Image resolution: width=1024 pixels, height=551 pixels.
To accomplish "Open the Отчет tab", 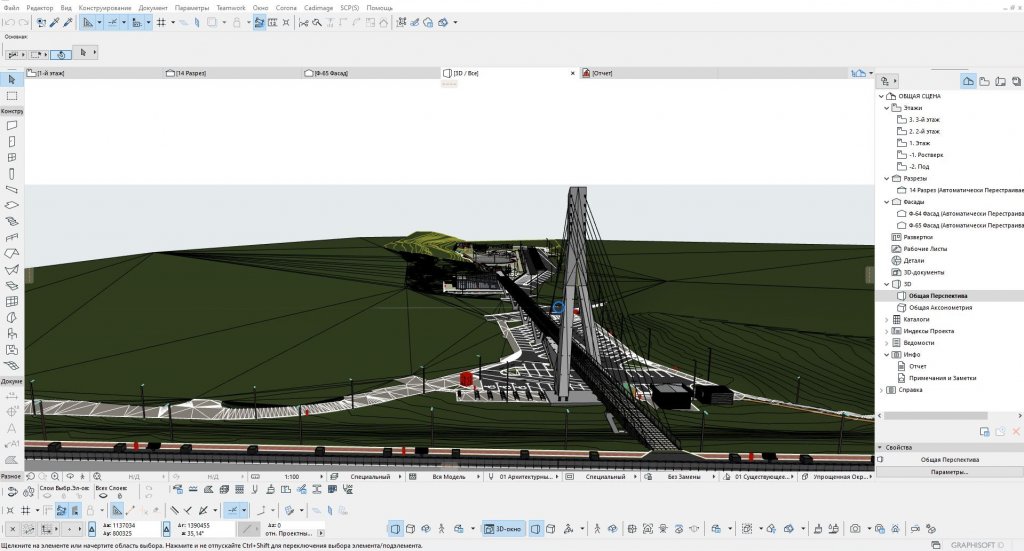I will (x=602, y=73).
